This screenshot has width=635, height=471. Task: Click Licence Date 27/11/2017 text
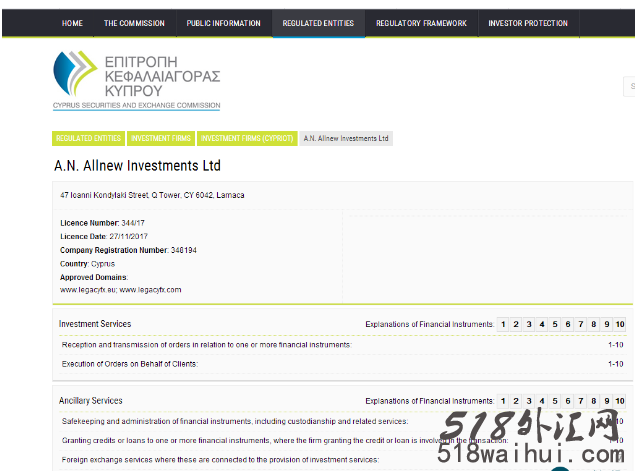(104, 237)
